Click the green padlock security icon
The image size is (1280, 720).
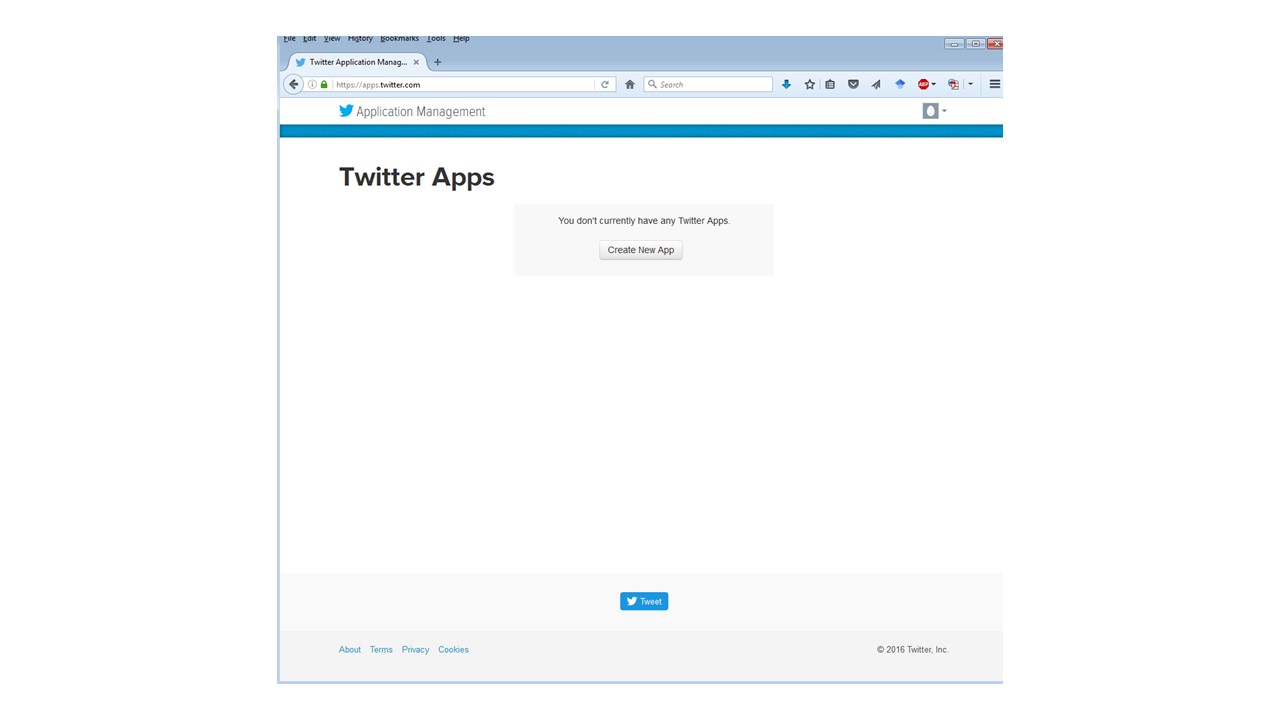tap(324, 85)
